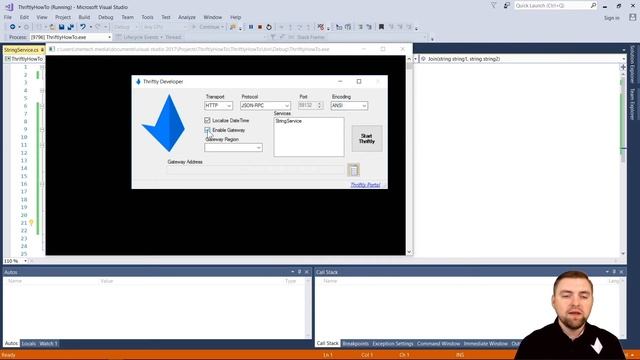Stop debugging with the red square icon

260,27
